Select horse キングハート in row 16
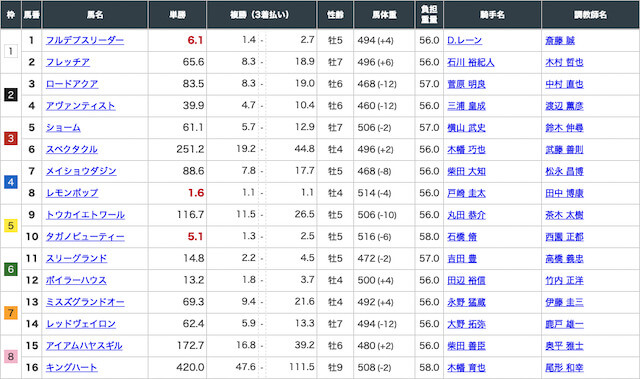 (x=71, y=368)
